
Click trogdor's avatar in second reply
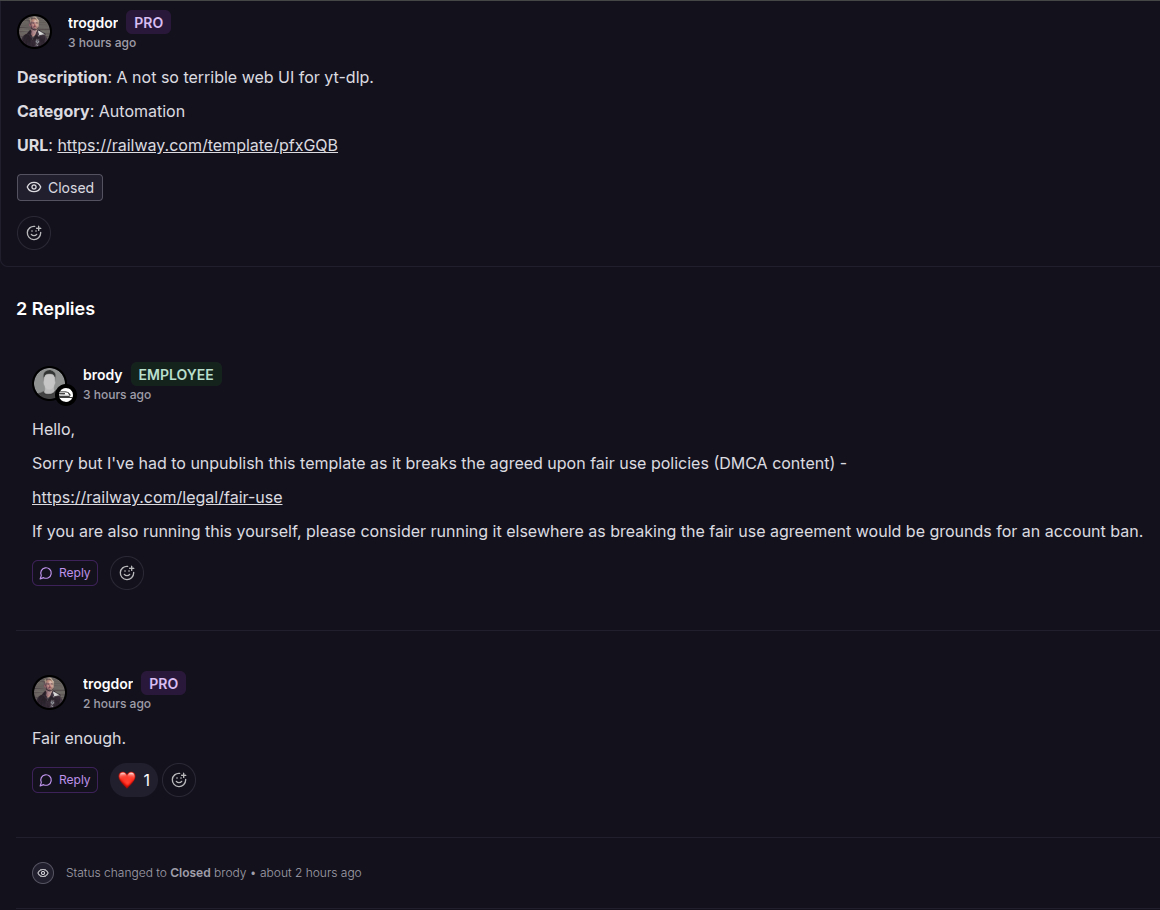(x=50, y=692)
